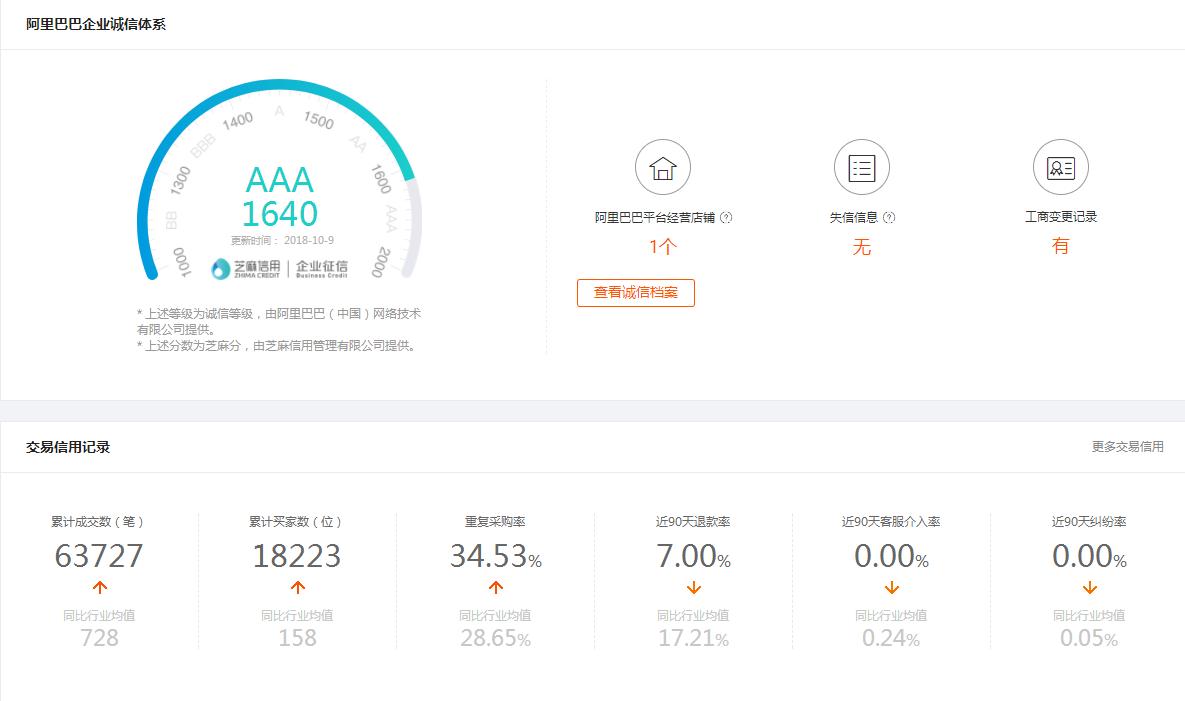
Task: Click the 1个 store count value
Action: 663,246
